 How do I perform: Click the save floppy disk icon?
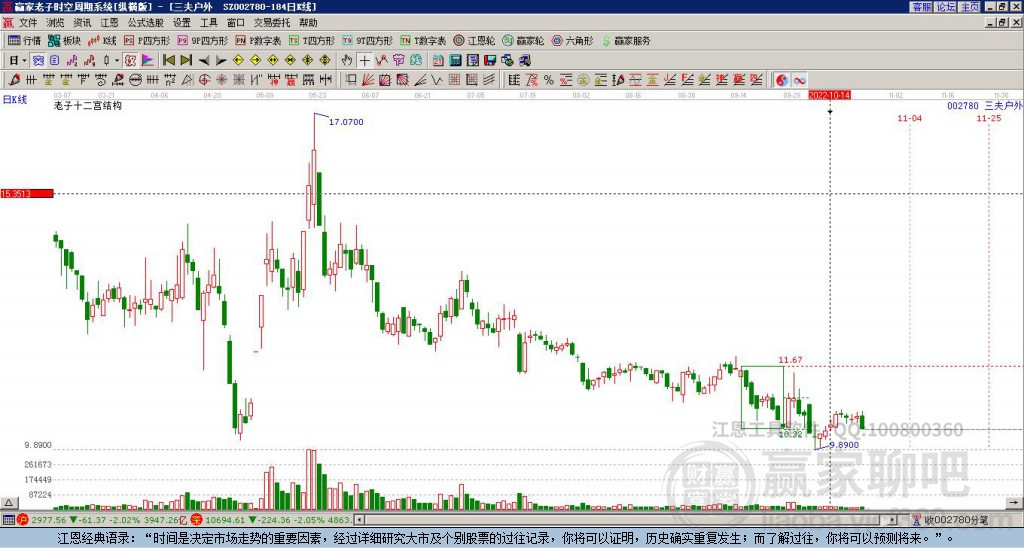point(490,60)
